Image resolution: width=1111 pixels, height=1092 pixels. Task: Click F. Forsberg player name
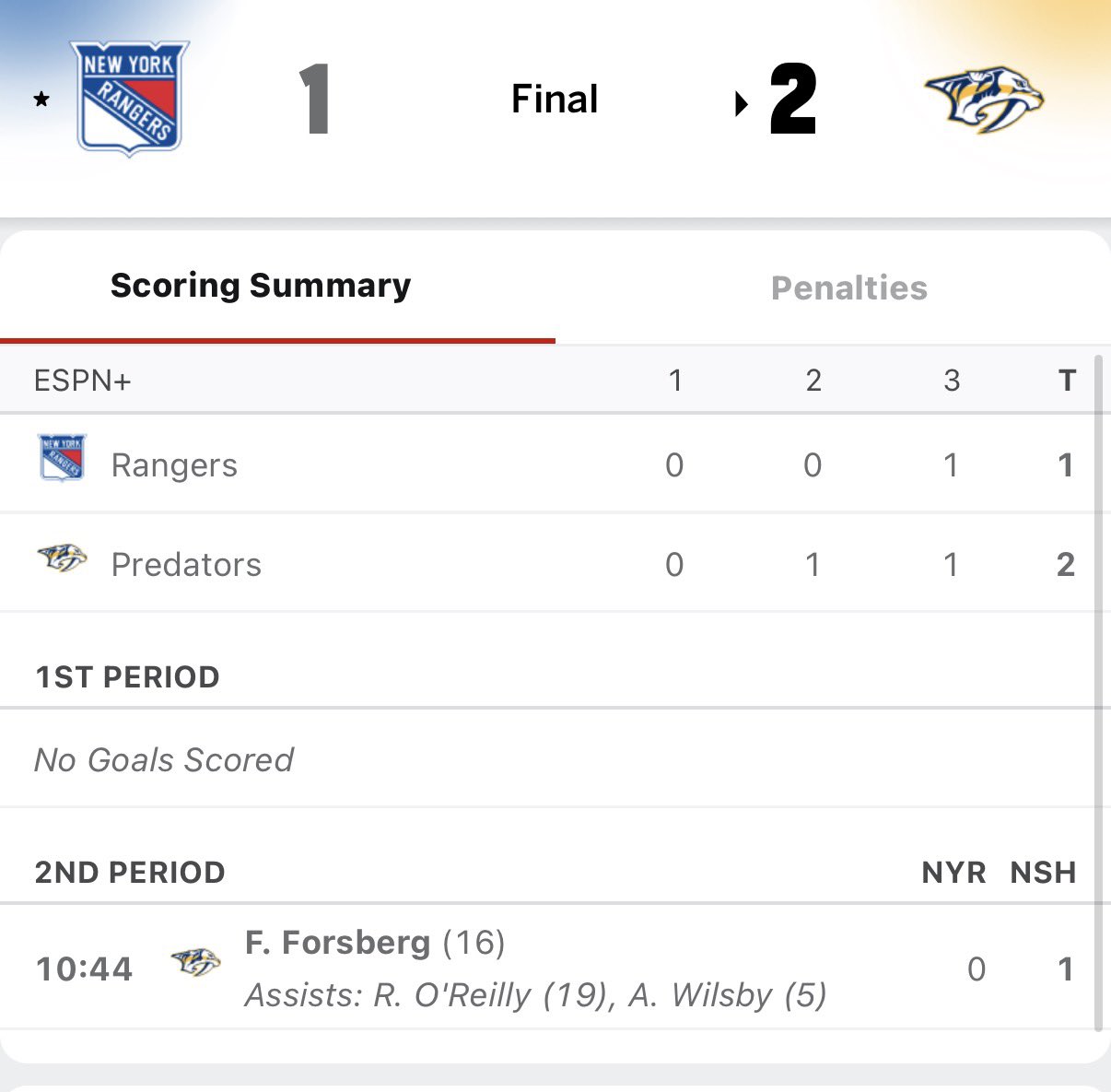337,943
